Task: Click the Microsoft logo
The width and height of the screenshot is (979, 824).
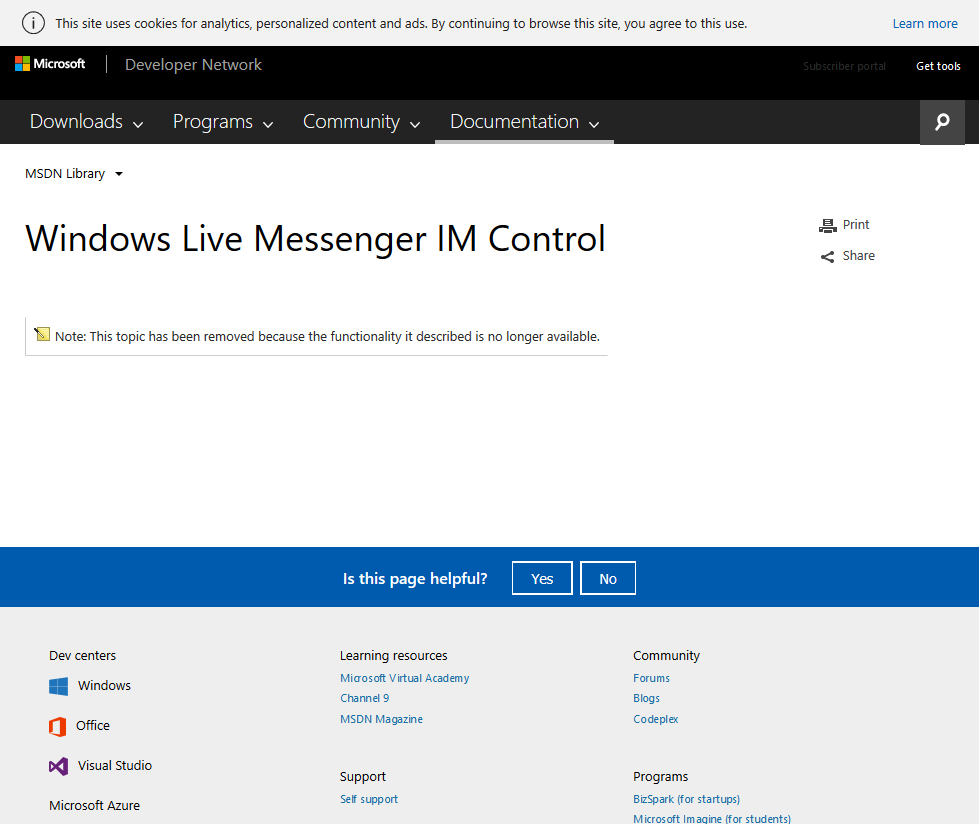Action: click(50, 64)
